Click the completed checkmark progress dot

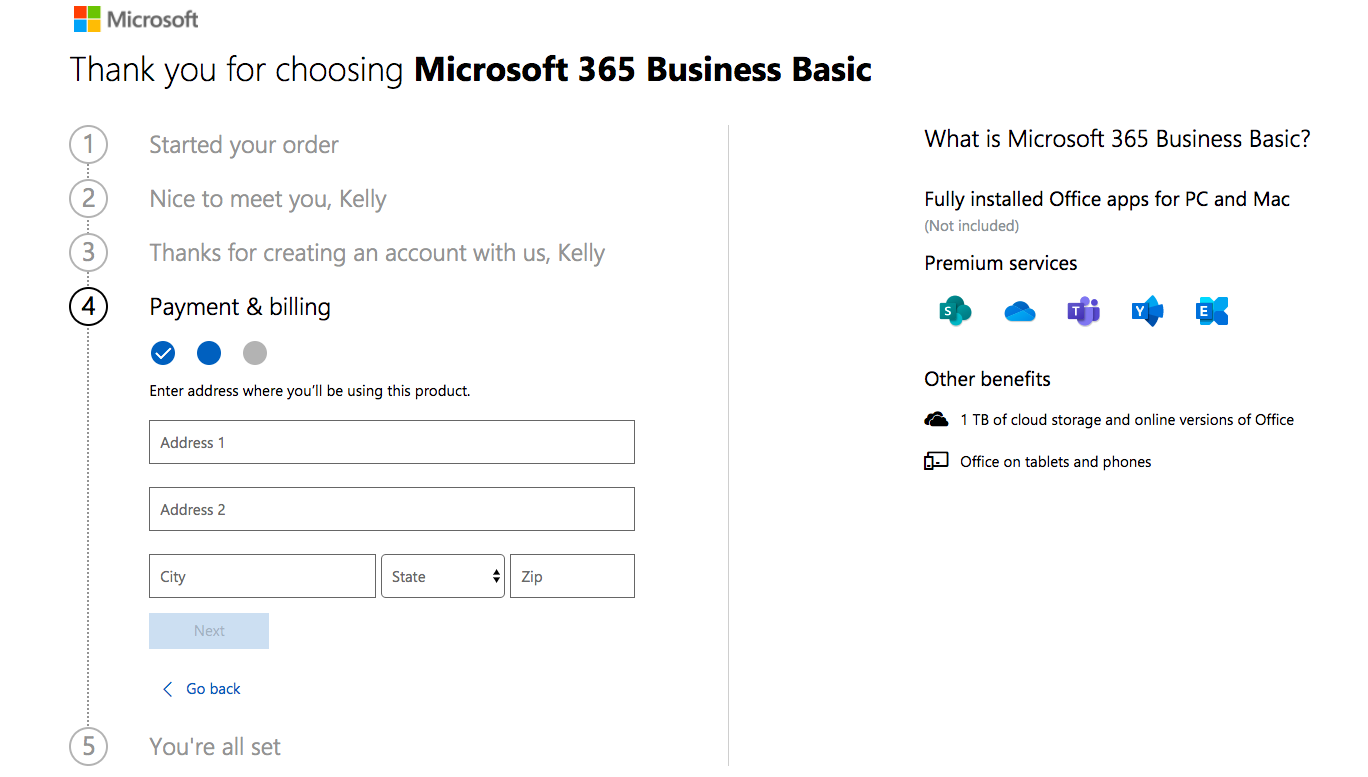(163, 353)
